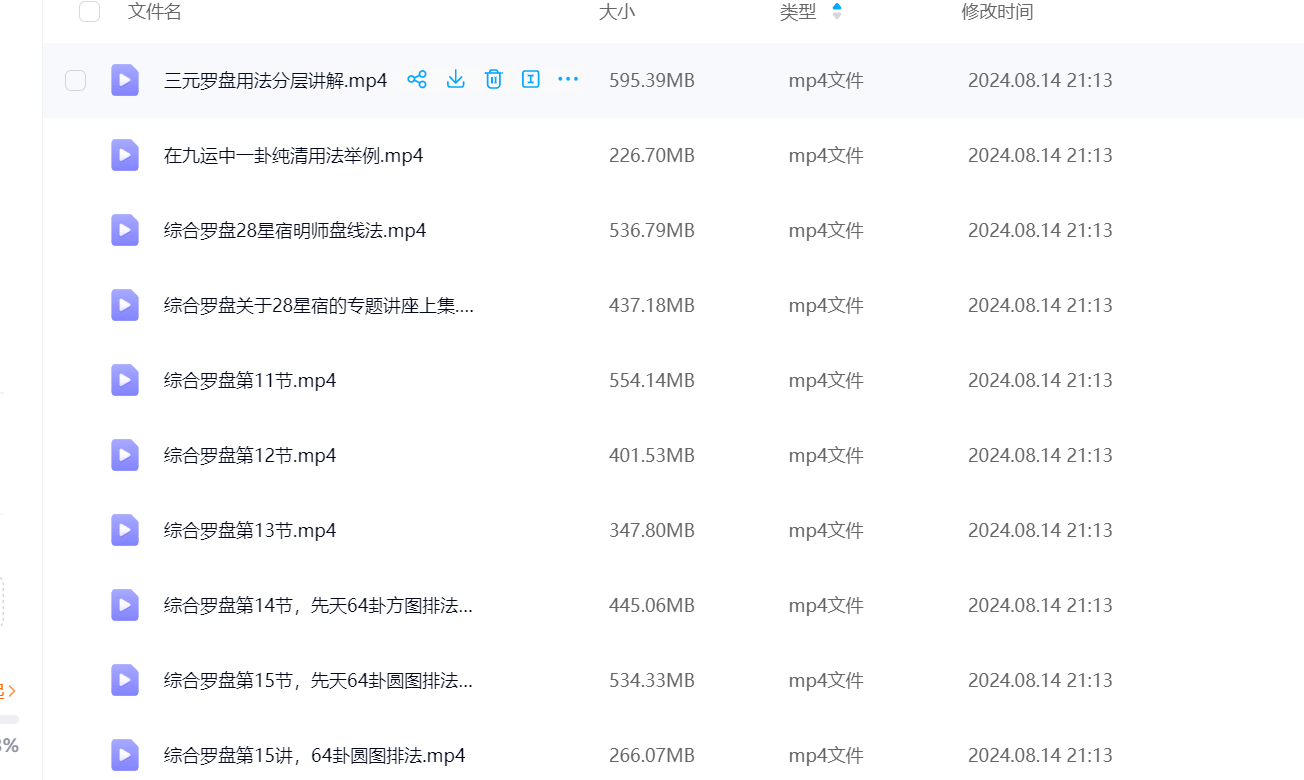Sort files by 修改时间 column header

(996, 12)
